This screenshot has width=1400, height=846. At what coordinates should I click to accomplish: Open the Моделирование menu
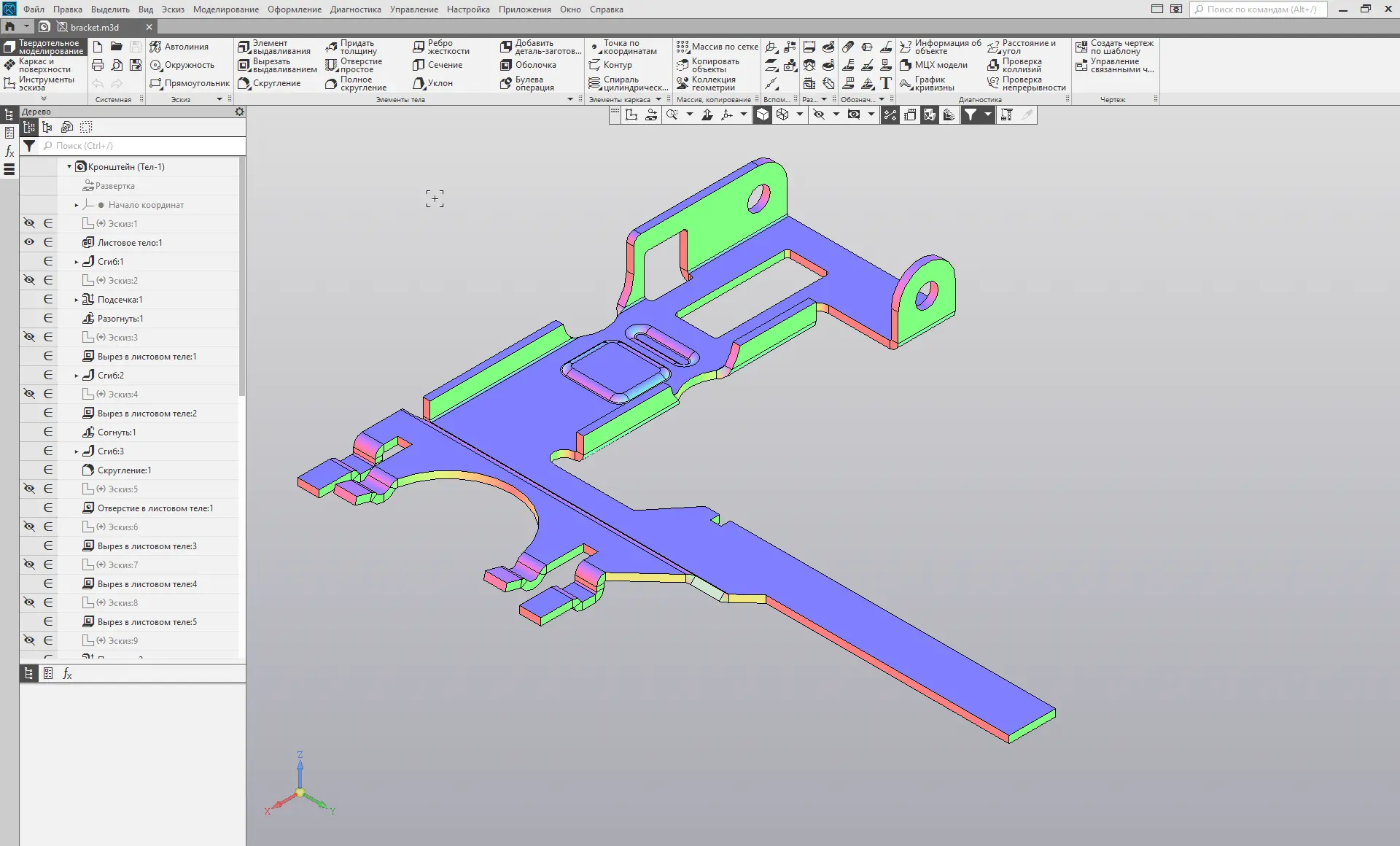click(225, 9)
